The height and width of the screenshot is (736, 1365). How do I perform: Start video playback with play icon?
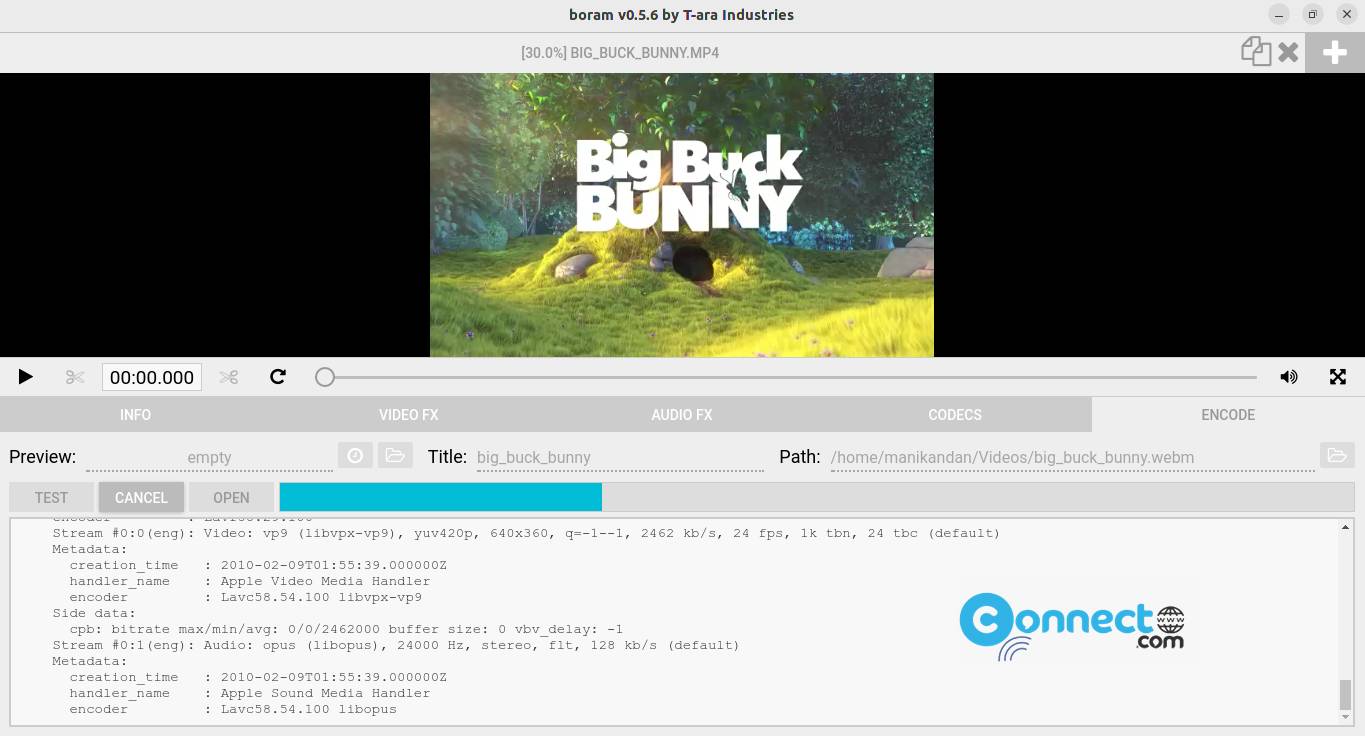coord(26,377)
